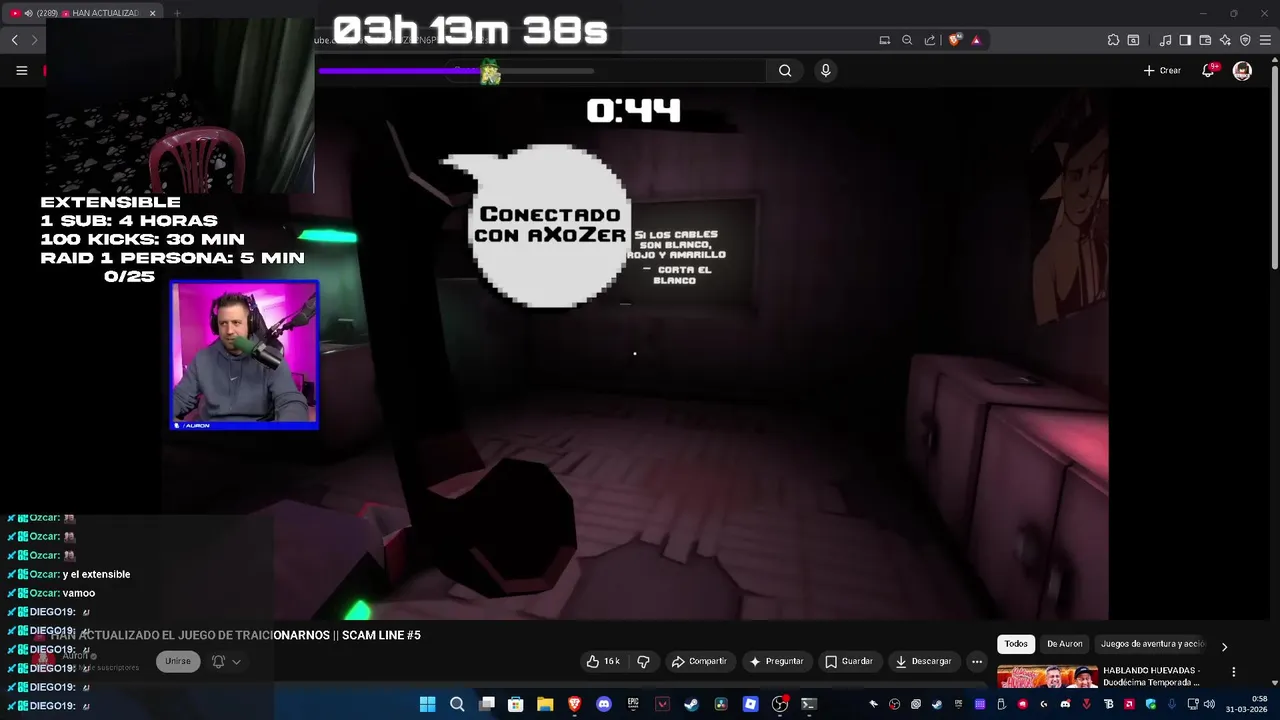Image resolution: width=1280 pixels, height=720 pixels.
Task: Open HABLANDO HUEVADAS video title link
Action: pos(1151,676)
